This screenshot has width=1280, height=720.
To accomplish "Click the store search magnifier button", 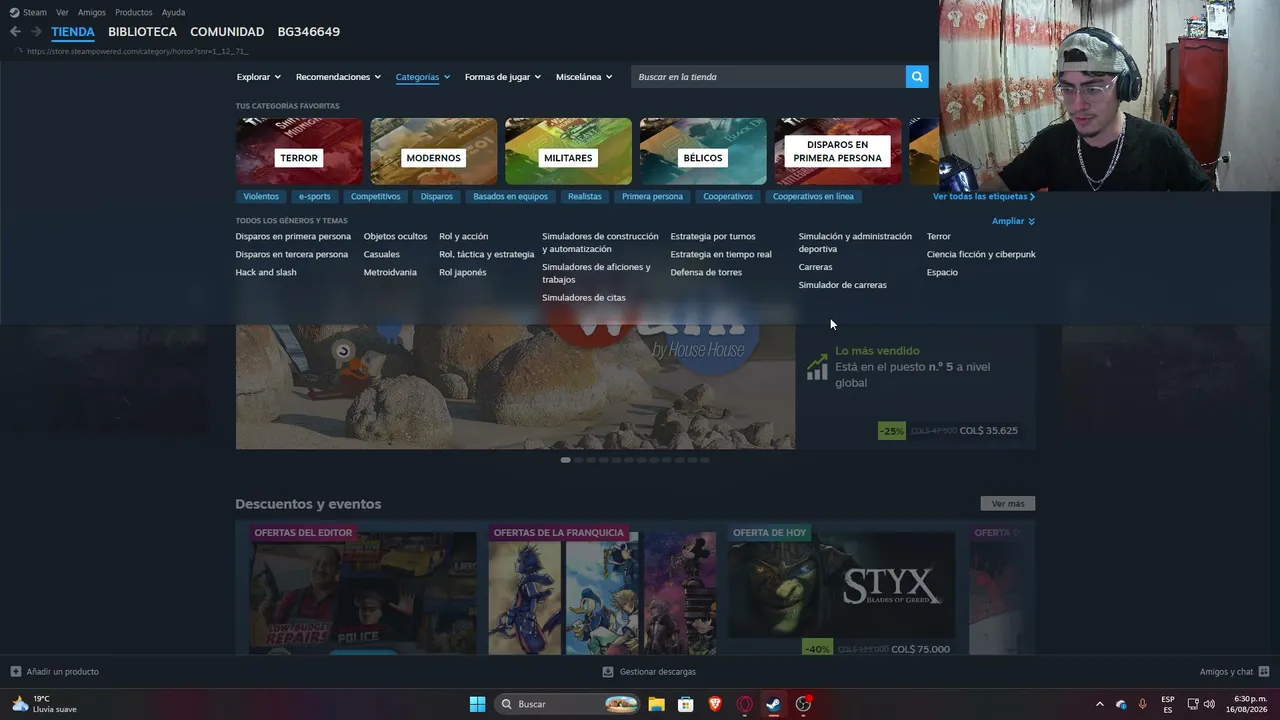I will [917, 77].
